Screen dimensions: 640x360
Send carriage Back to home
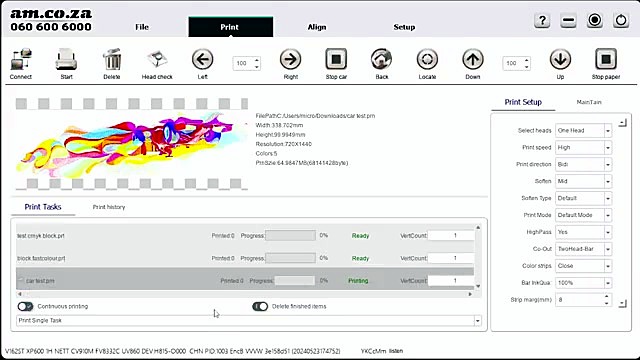(x=382, y=60)
